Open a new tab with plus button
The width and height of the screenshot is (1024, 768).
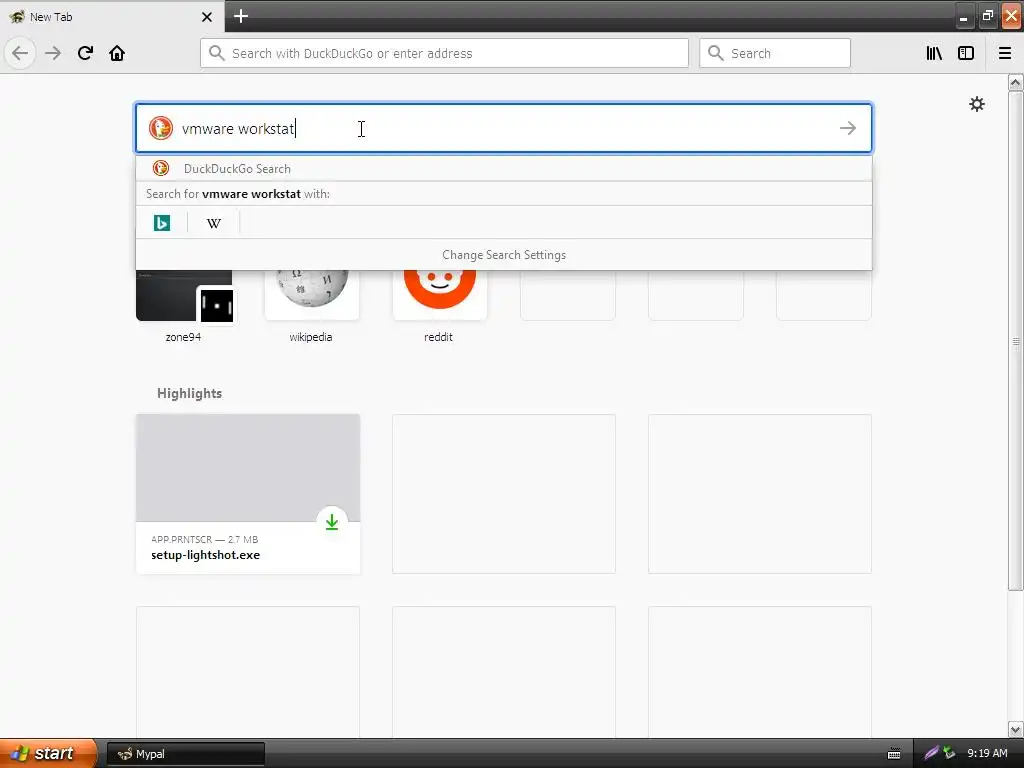[241, 16]
